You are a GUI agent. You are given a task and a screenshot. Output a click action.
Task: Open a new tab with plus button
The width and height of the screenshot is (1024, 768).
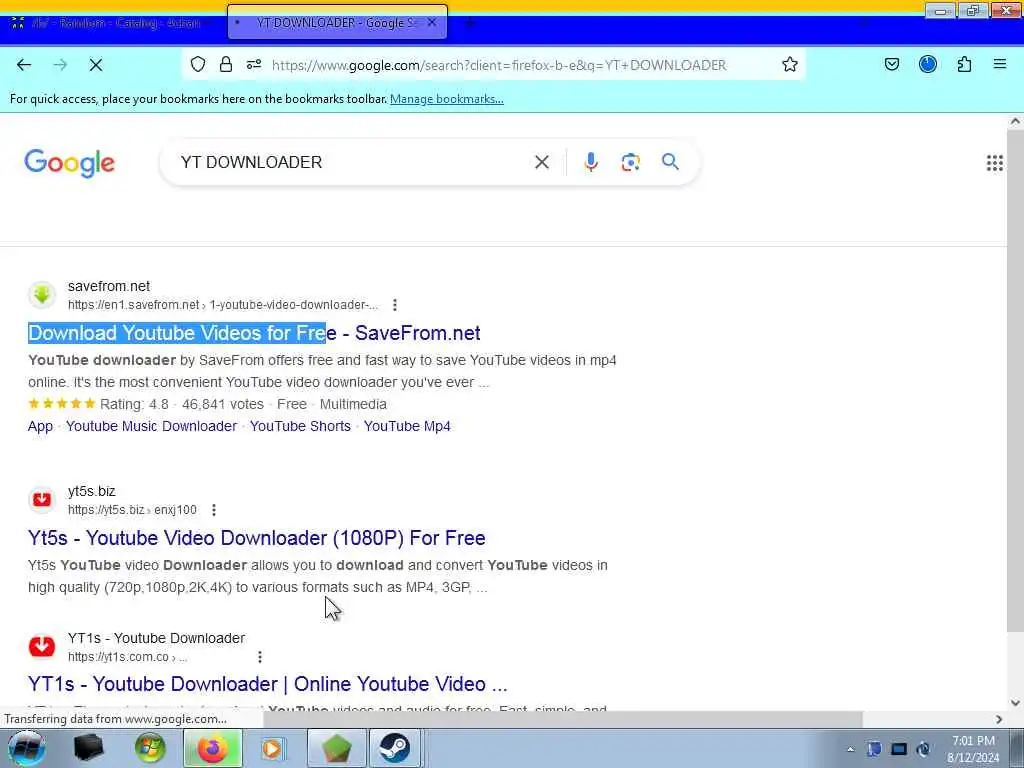pyautogui.click(x=470, y=23)
